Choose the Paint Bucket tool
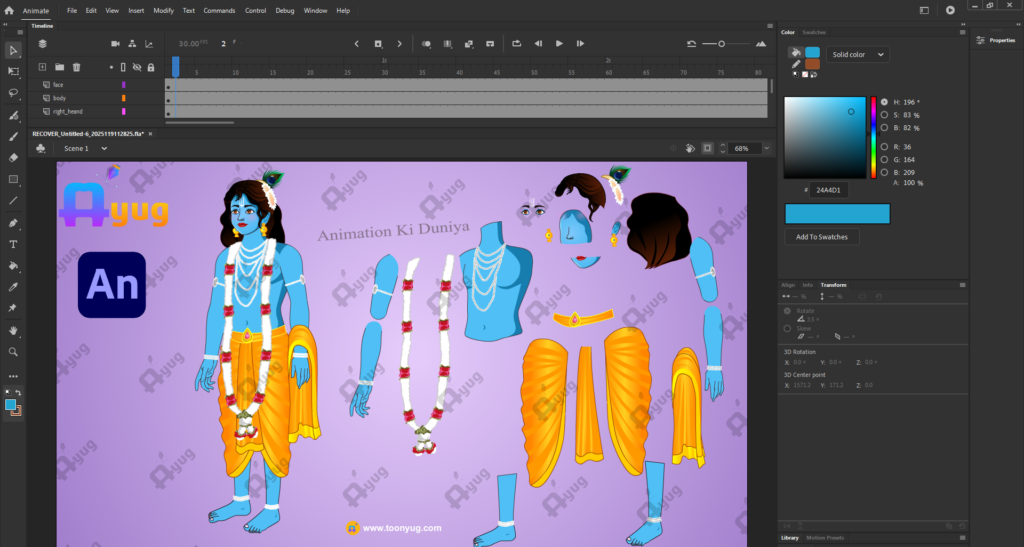Screen dimensions: 1024x547 coord(13,266)
